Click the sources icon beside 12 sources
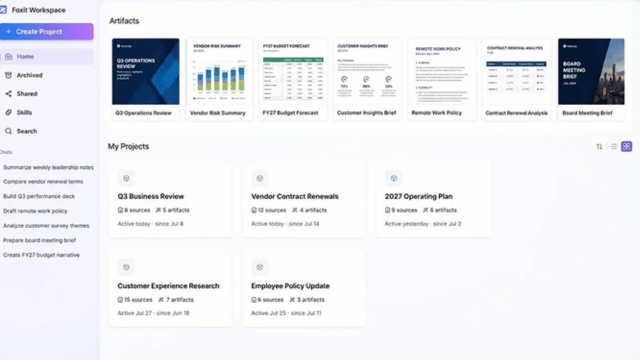 pyautogui.click(x=254, y=210)
